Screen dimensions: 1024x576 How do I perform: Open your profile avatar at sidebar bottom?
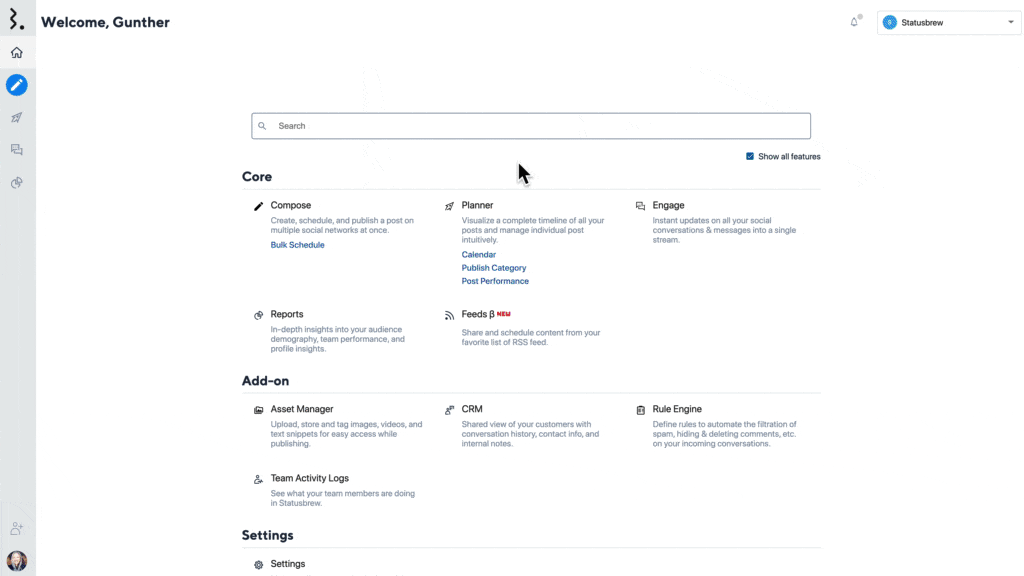[16, 560]
